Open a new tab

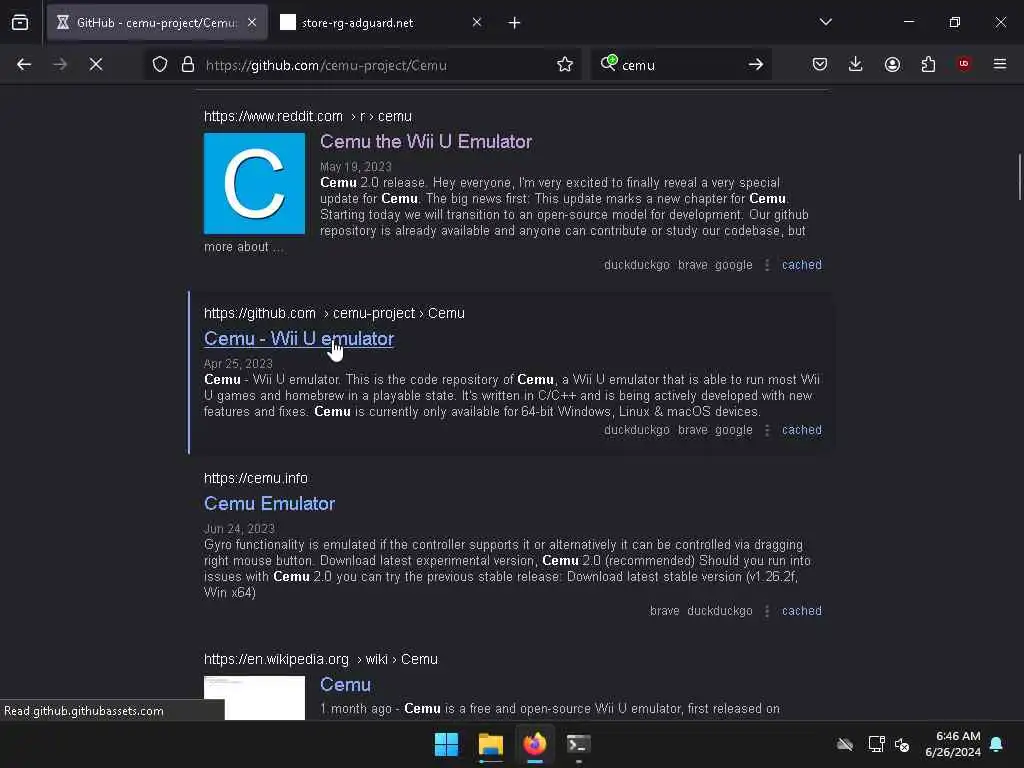515,23
